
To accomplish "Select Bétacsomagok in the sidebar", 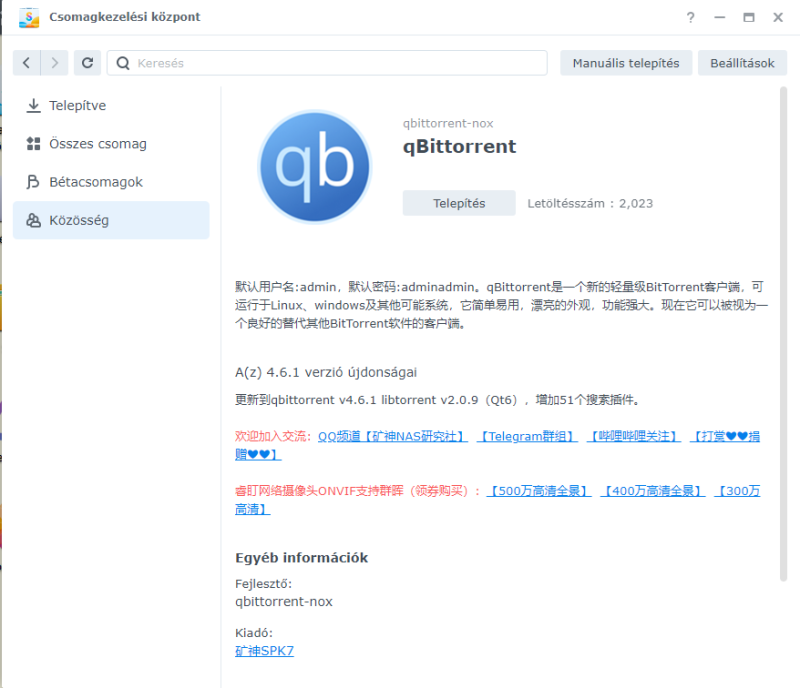I will [111, 182].
